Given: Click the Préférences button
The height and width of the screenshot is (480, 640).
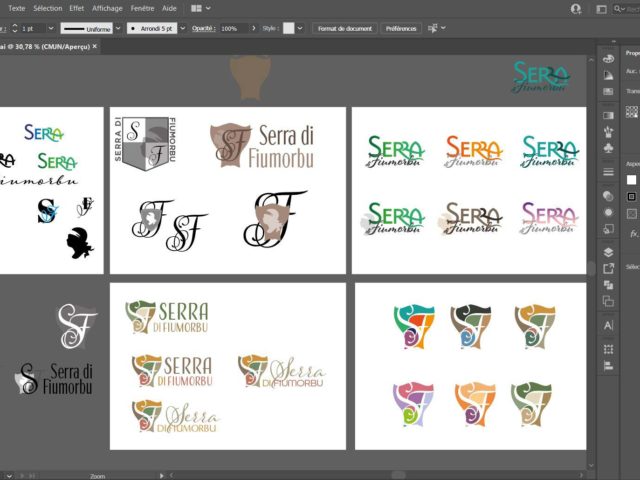Looking at the screenshot, I should click(x=401, y=29).
